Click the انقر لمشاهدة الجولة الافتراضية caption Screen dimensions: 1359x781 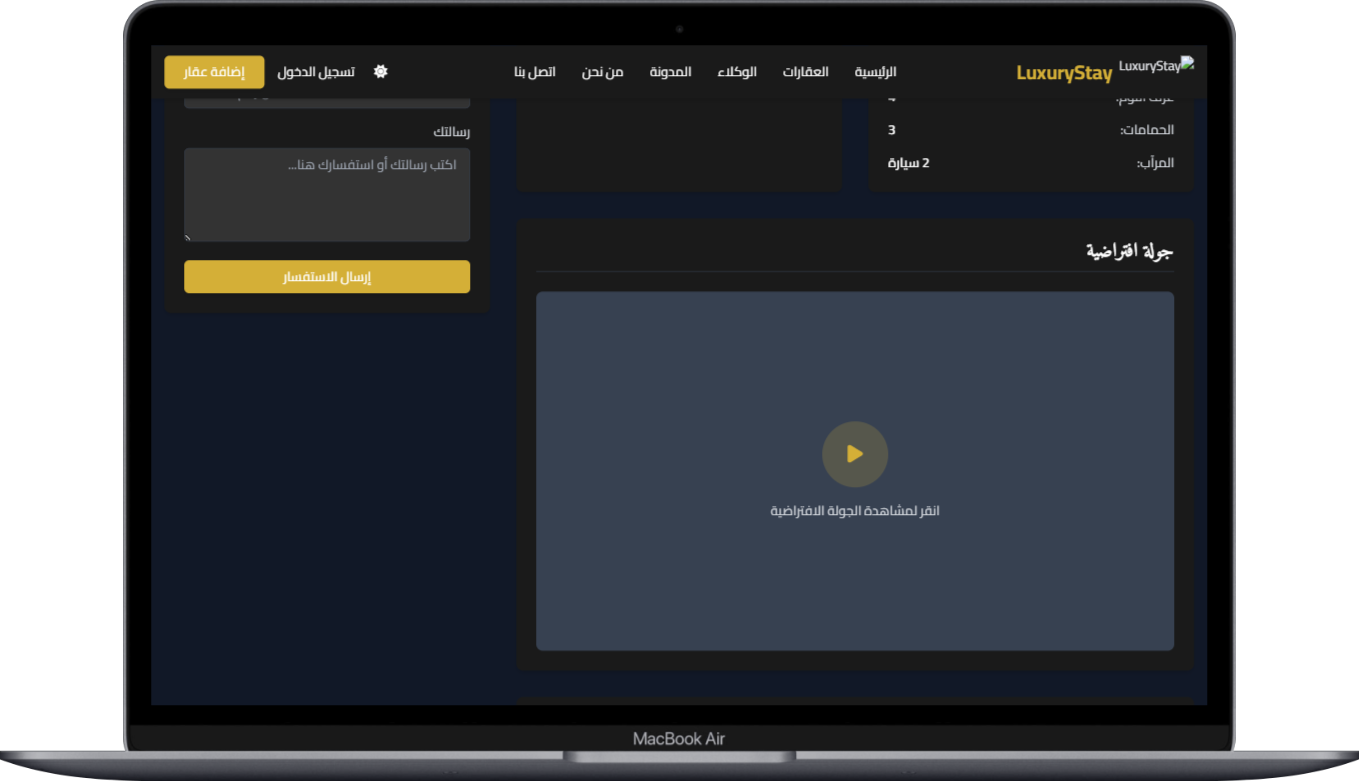pos(854,511)
